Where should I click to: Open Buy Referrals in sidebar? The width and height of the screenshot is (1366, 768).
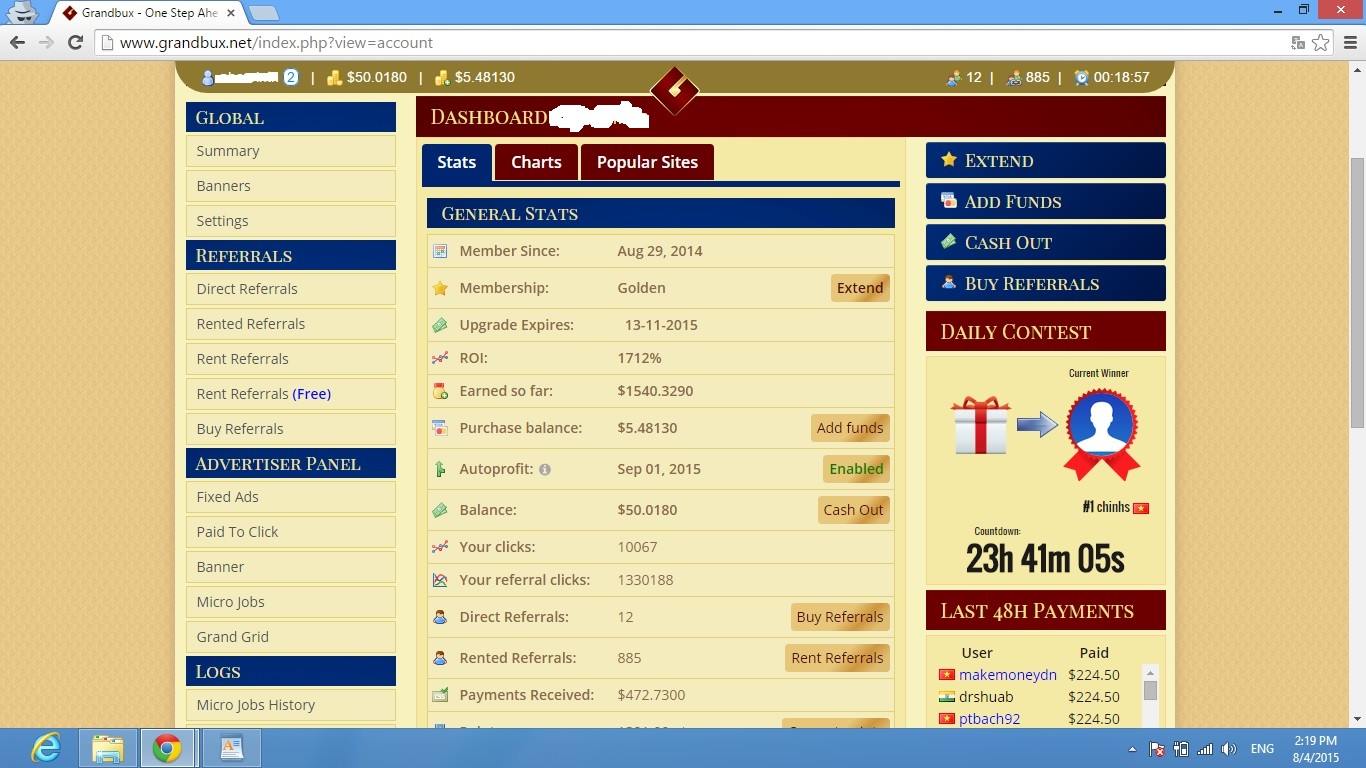pos(291,429)
